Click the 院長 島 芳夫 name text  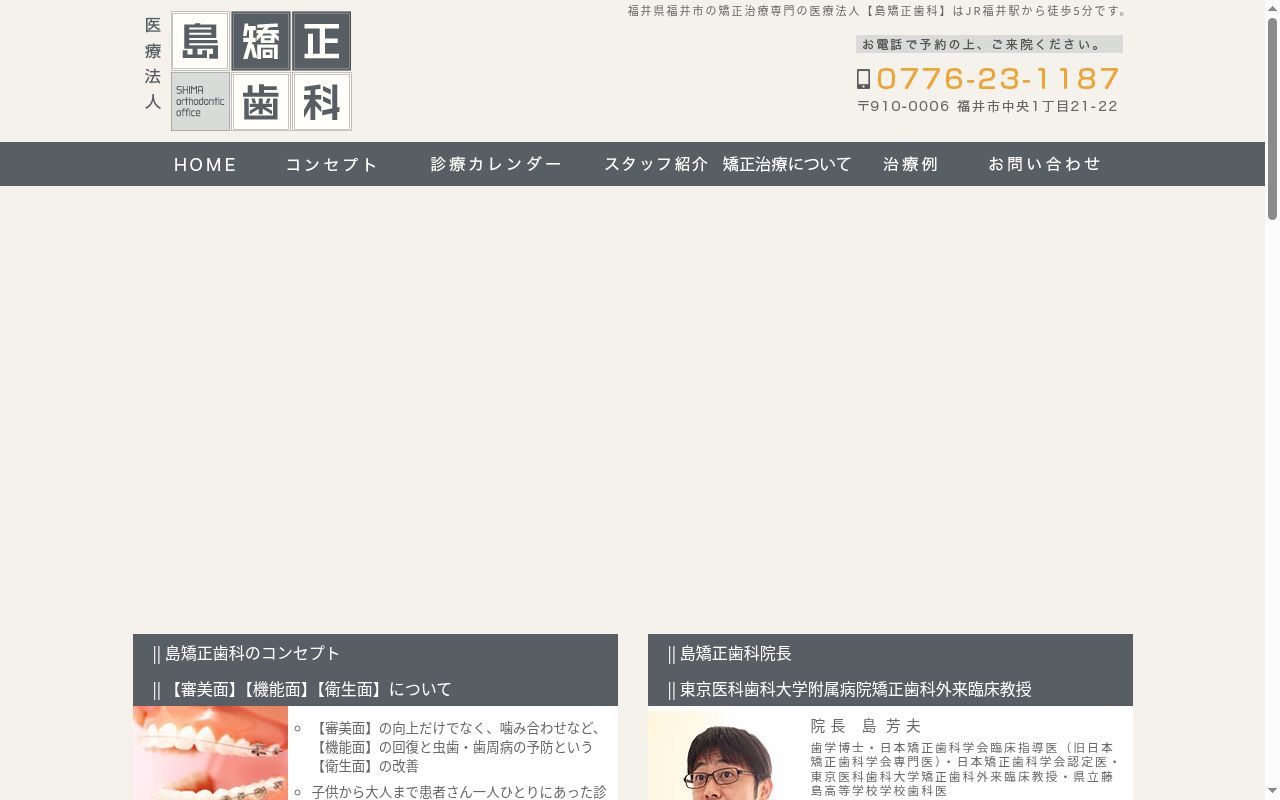click(x=866, y=726)
